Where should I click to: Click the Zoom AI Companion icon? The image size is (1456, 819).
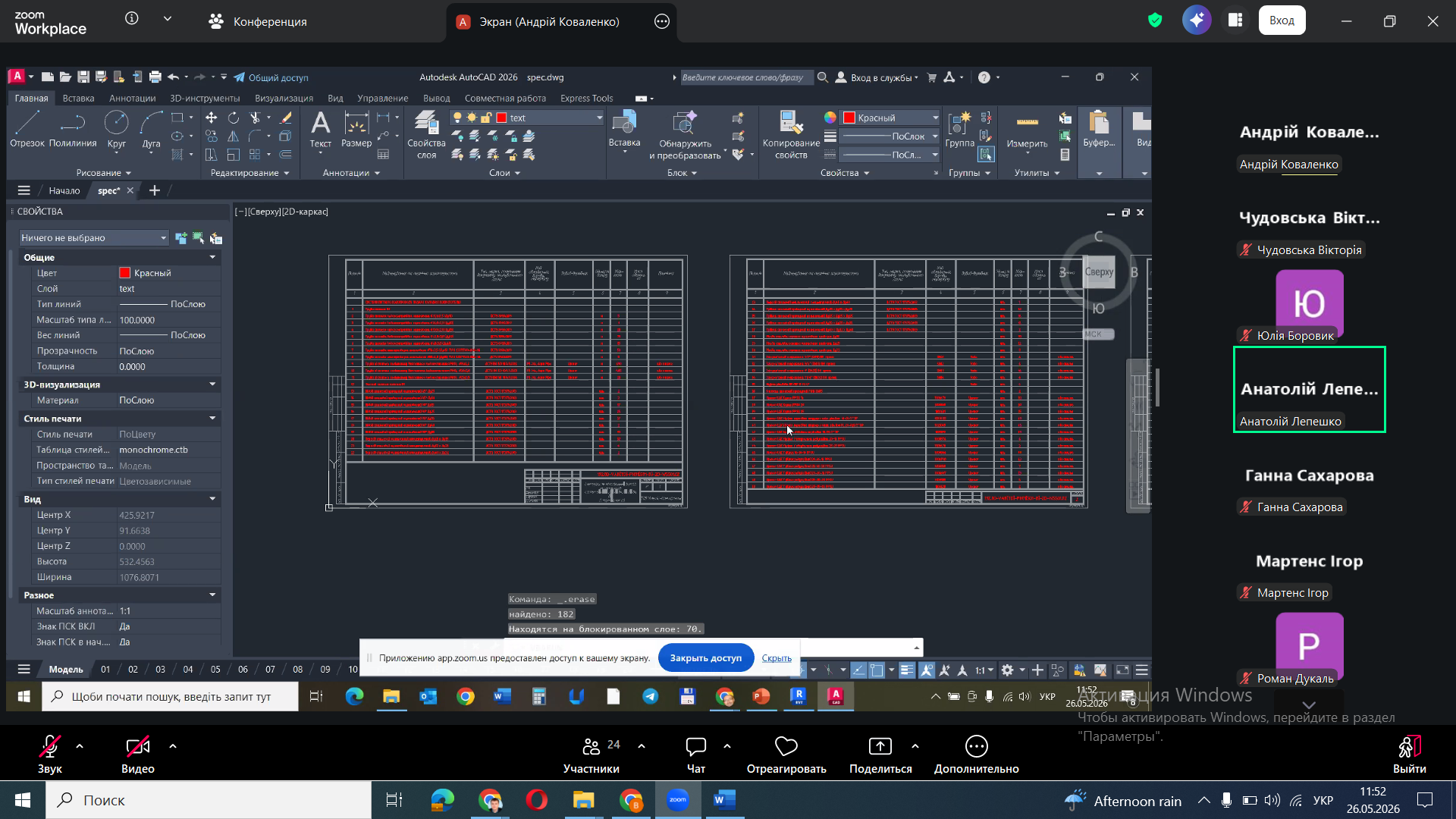click(x=1197, y=20)
